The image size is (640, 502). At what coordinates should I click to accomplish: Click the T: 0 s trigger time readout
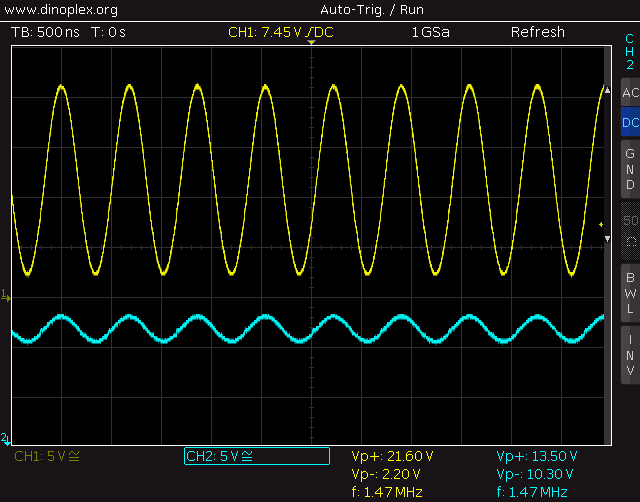point(108,32)
